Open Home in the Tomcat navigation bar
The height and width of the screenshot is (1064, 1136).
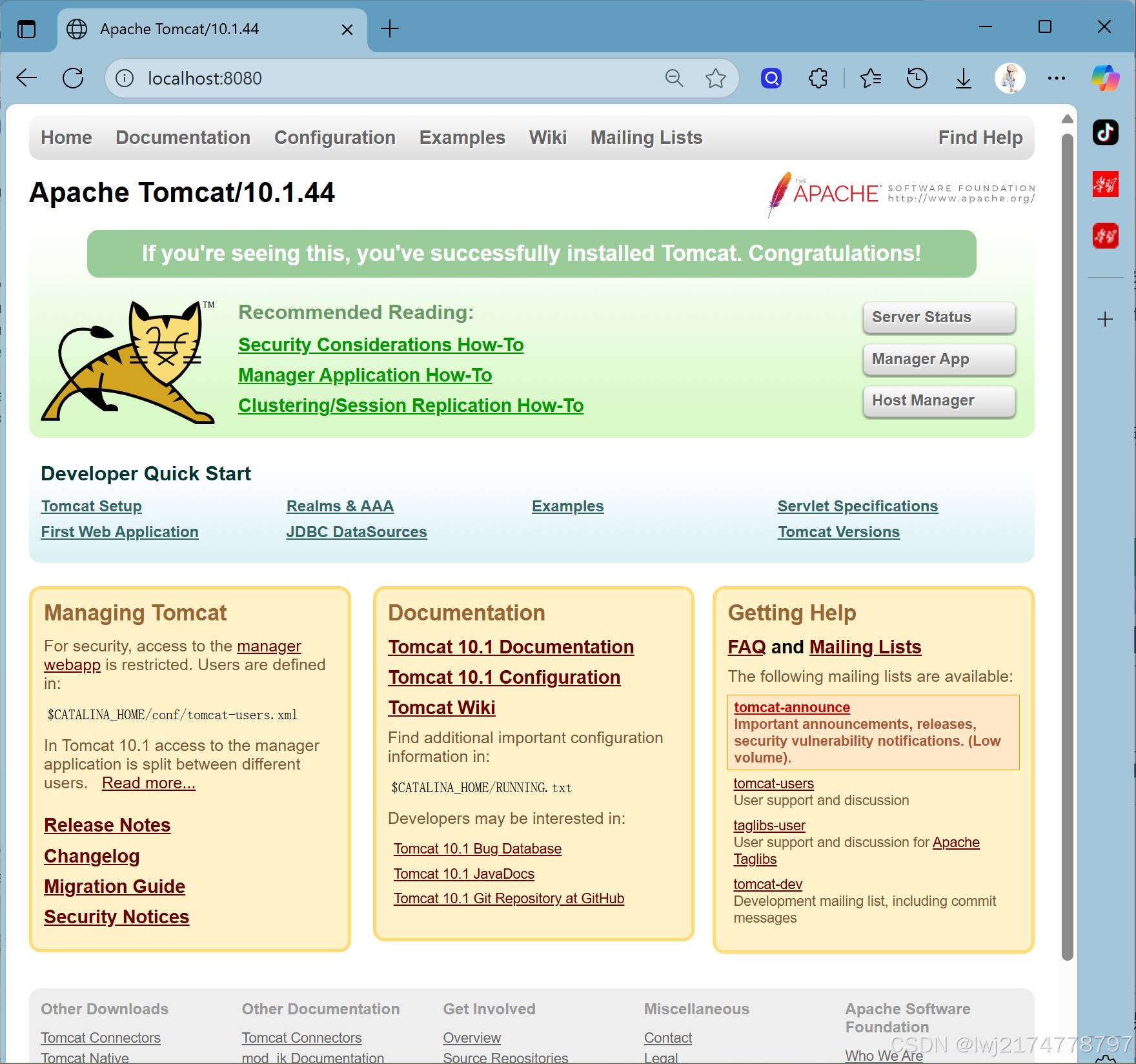(x=66, y=138)
